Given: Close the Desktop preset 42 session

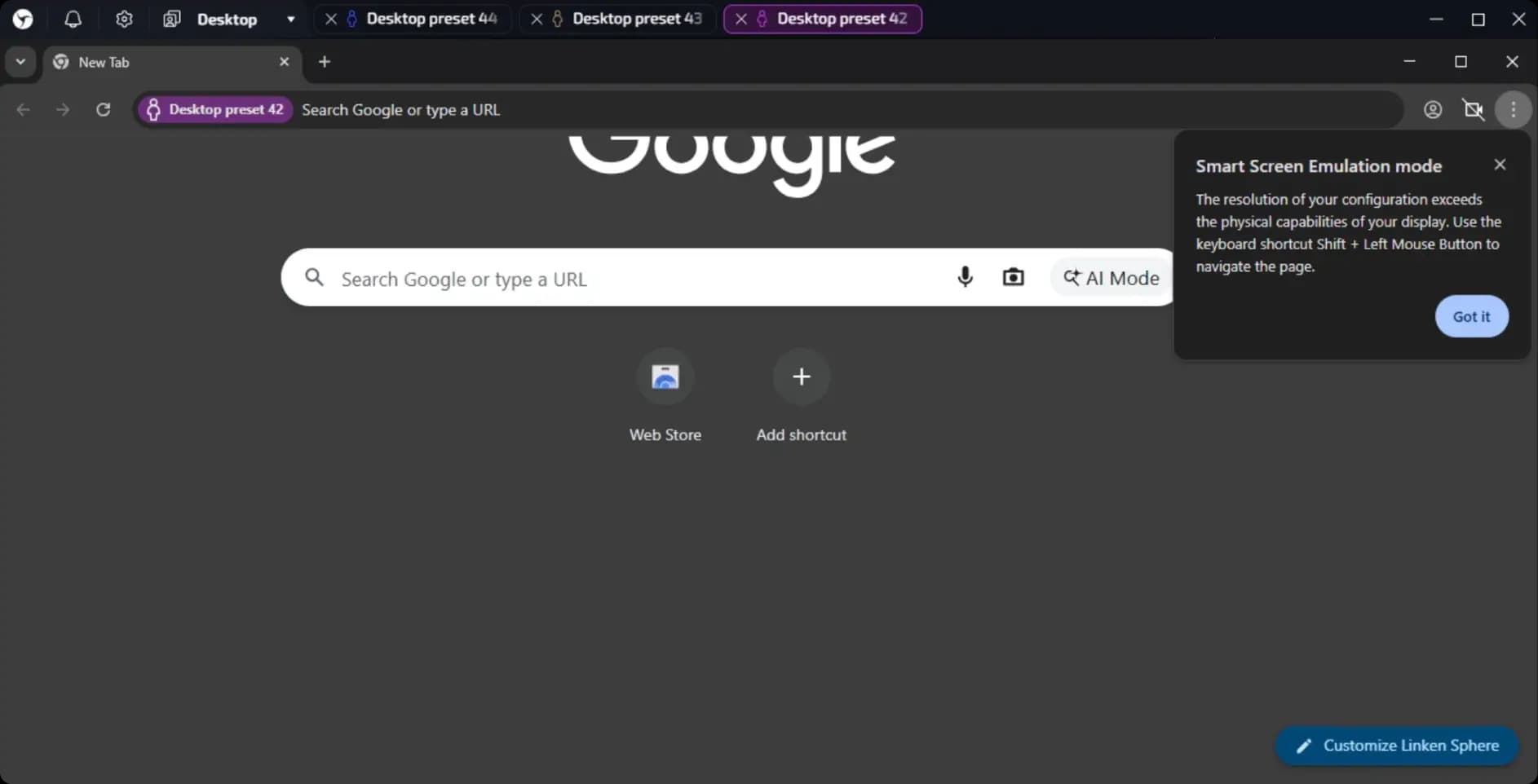Looking at the screenshot, I should (740, 19).
